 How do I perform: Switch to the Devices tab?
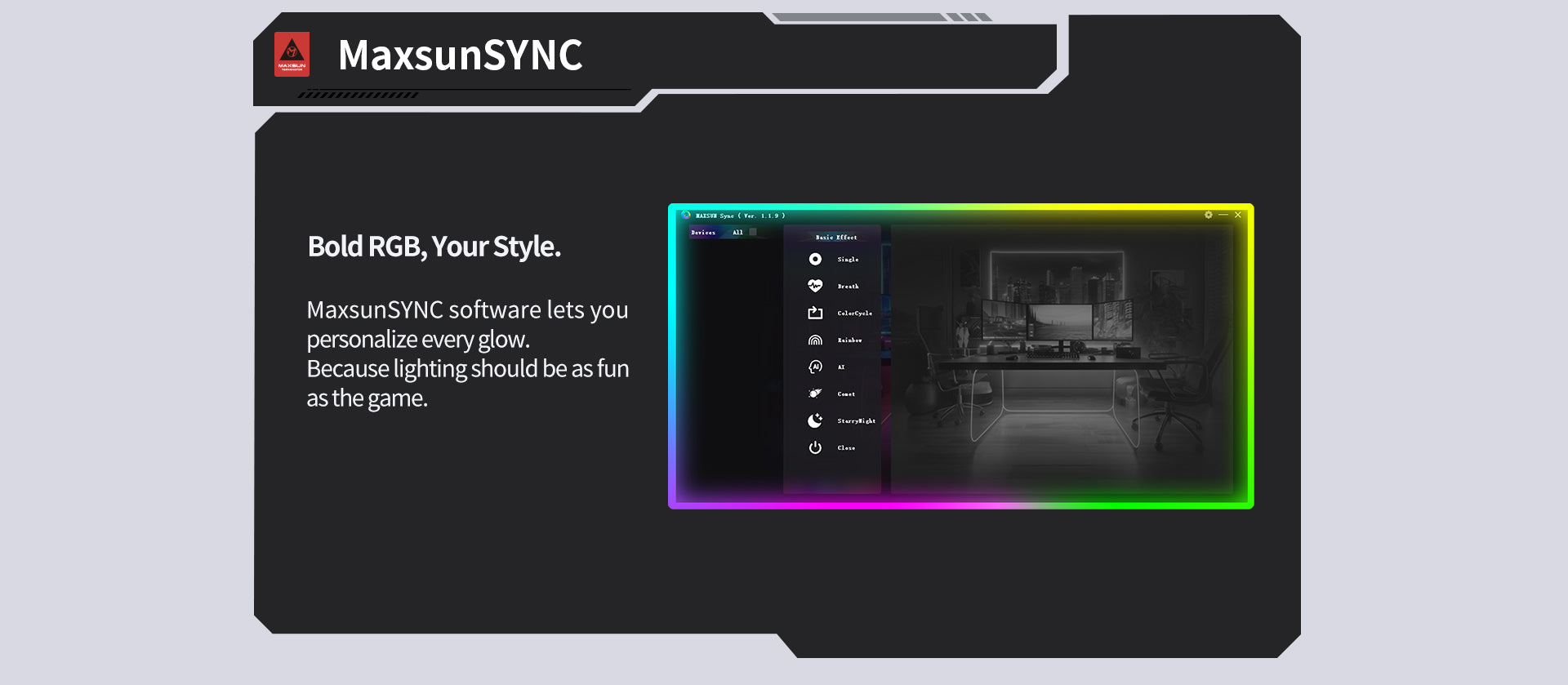pos(703,233)
